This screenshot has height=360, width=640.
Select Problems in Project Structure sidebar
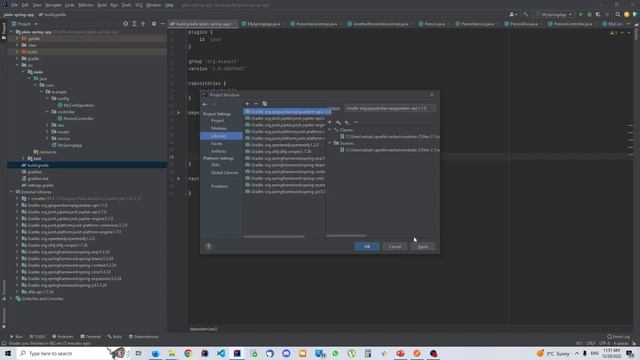[219, 187]
